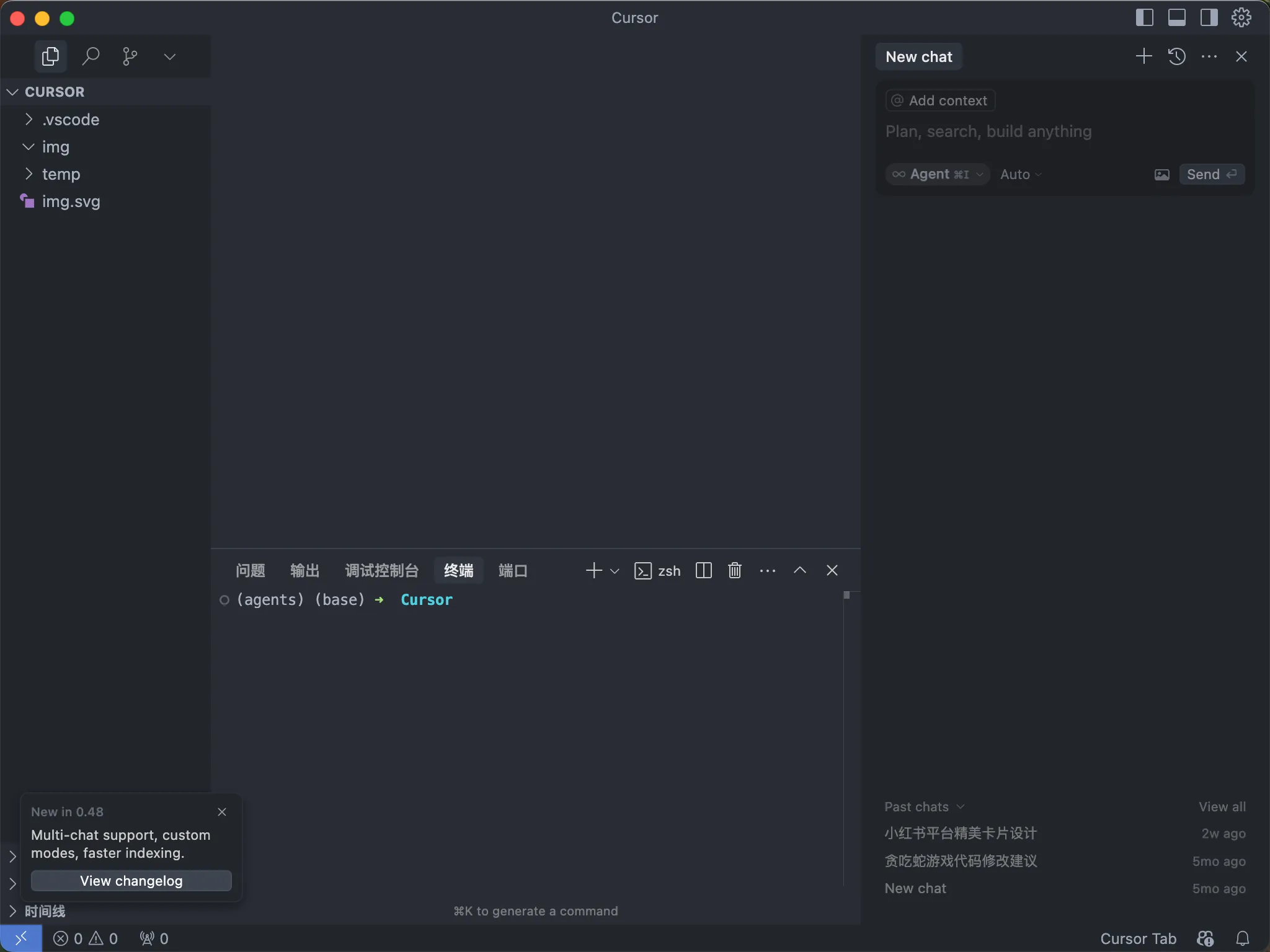This screenshot has width=1270, height=952.
Task: Expand the .vscode folder
Action: [70, 120]
